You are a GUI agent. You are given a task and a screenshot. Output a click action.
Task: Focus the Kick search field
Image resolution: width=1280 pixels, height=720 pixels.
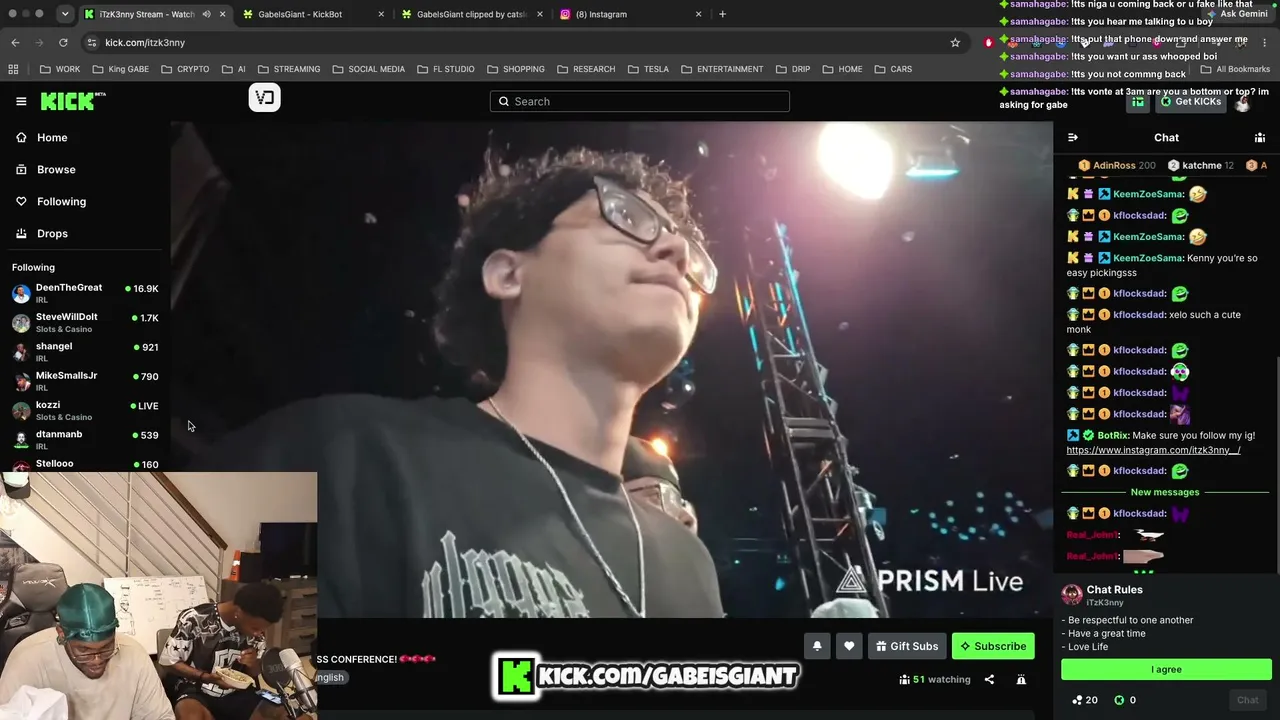[x=640, y=101]
